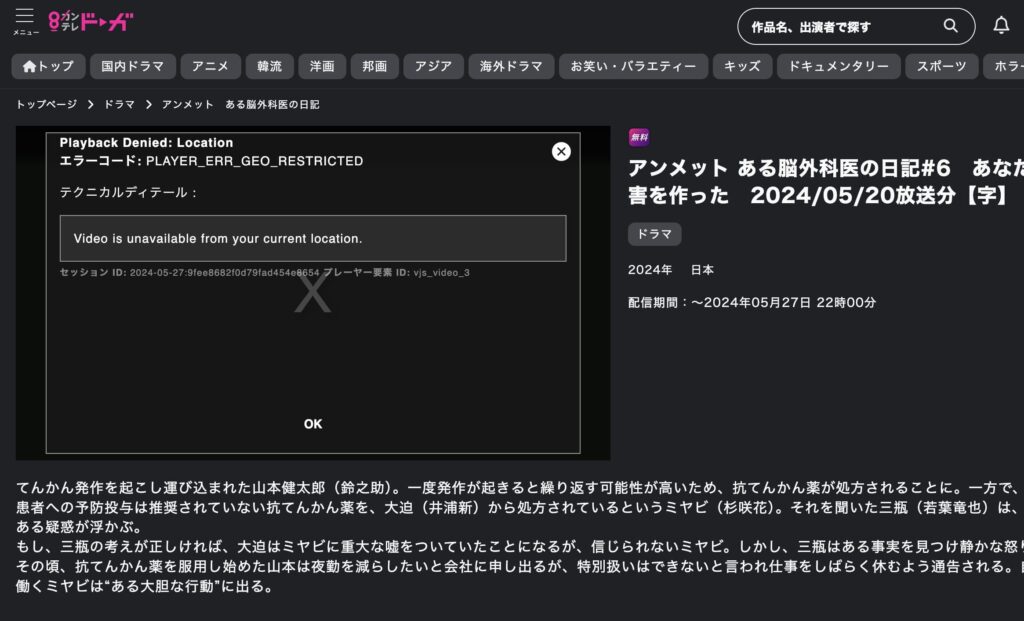1024x621 pixels.
Task: Click the search magnifier icon
Action: tap(950, 26)
